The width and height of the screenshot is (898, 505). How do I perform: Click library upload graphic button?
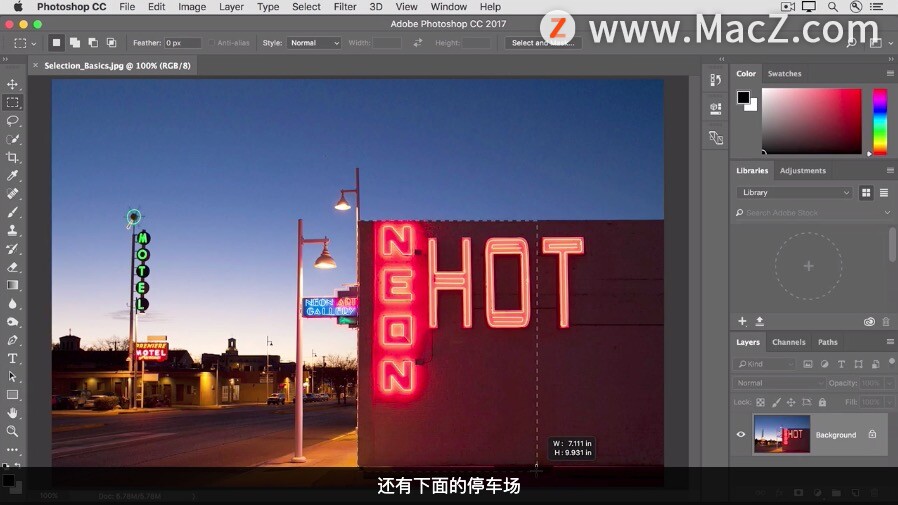pos(760,321)
